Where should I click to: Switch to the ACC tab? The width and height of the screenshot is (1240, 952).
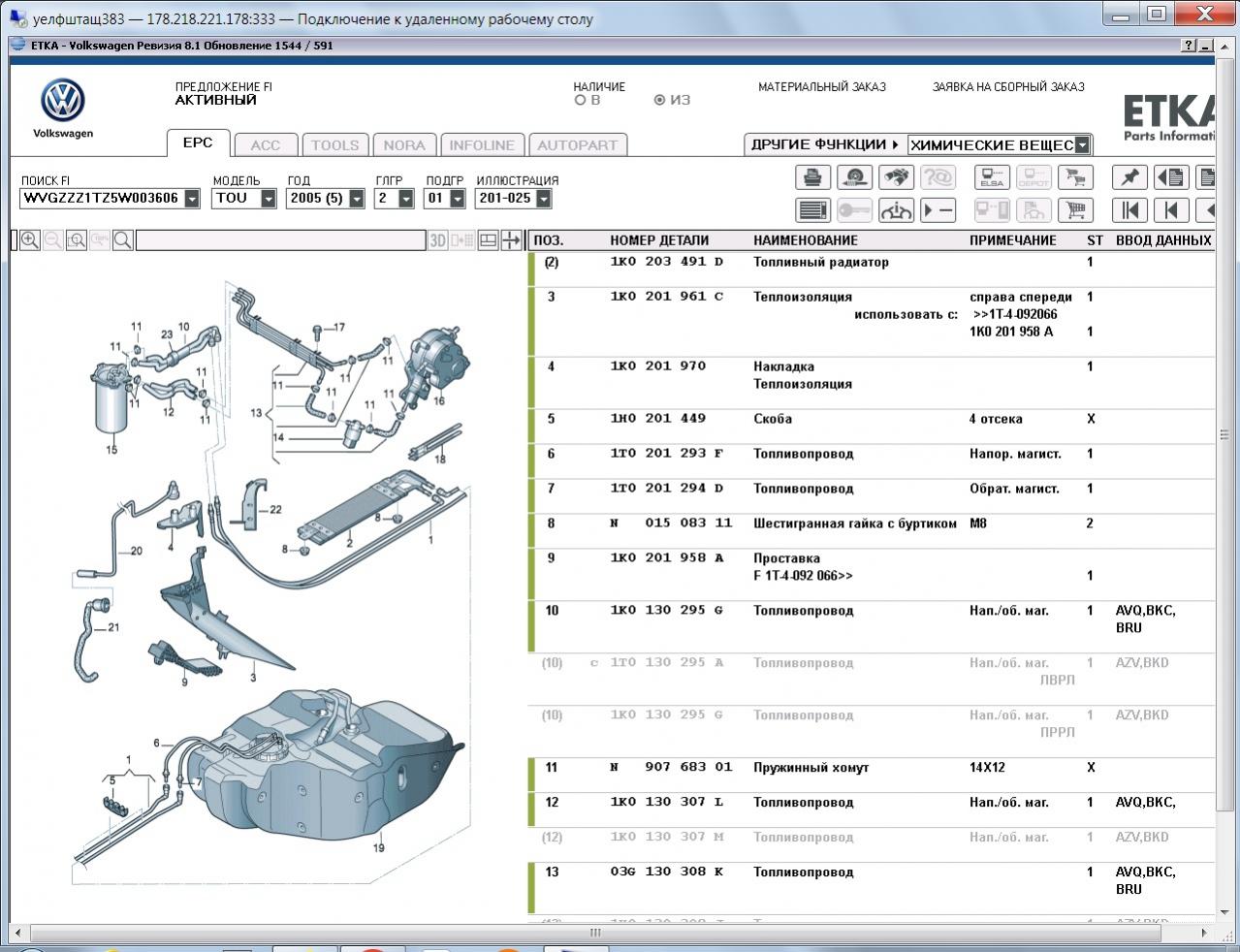pos(266,145)
